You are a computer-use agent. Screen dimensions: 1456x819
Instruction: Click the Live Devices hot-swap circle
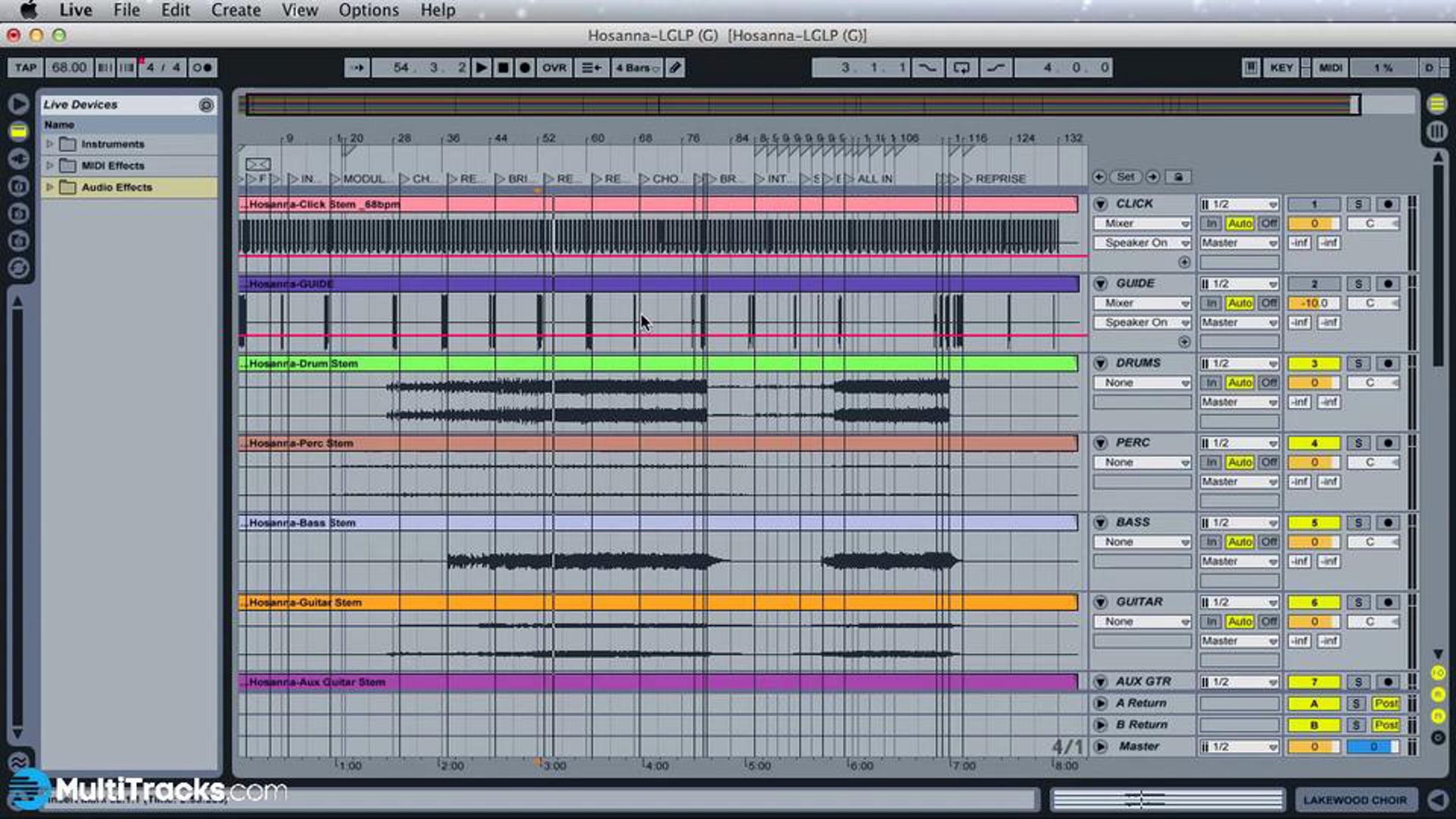point(206,105)
